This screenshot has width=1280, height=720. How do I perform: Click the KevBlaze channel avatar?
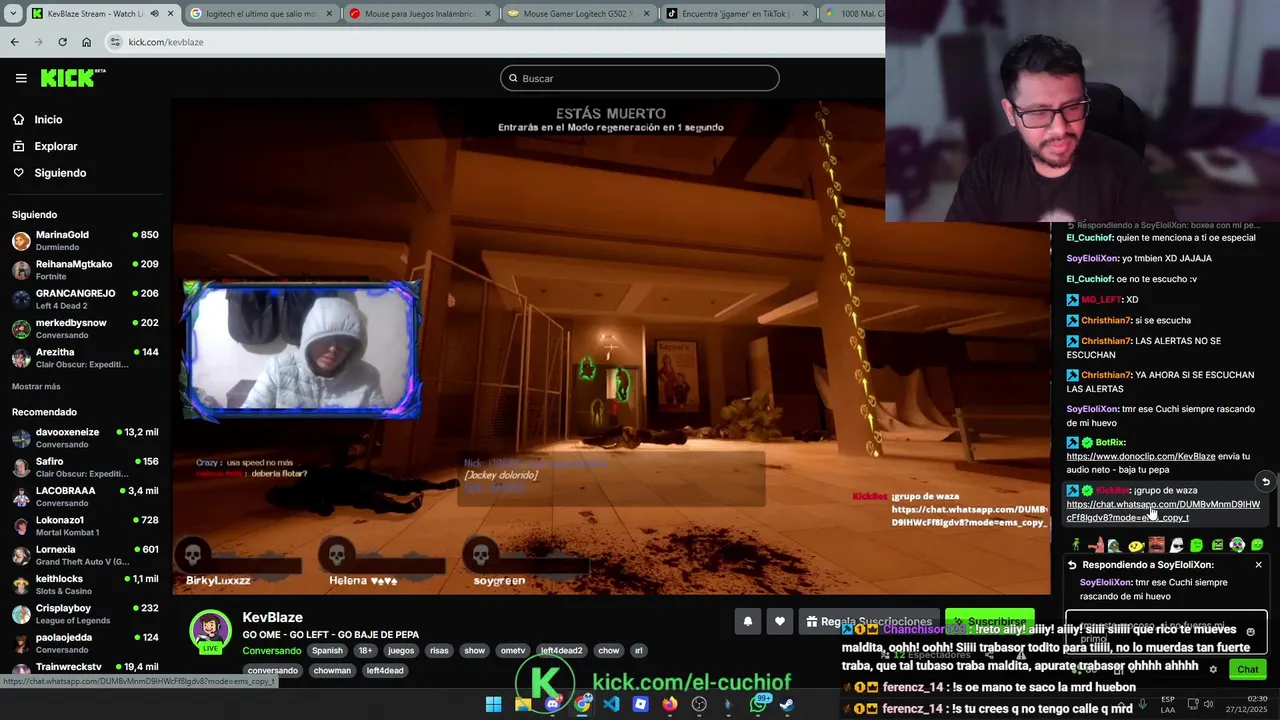tap(210, 631)
